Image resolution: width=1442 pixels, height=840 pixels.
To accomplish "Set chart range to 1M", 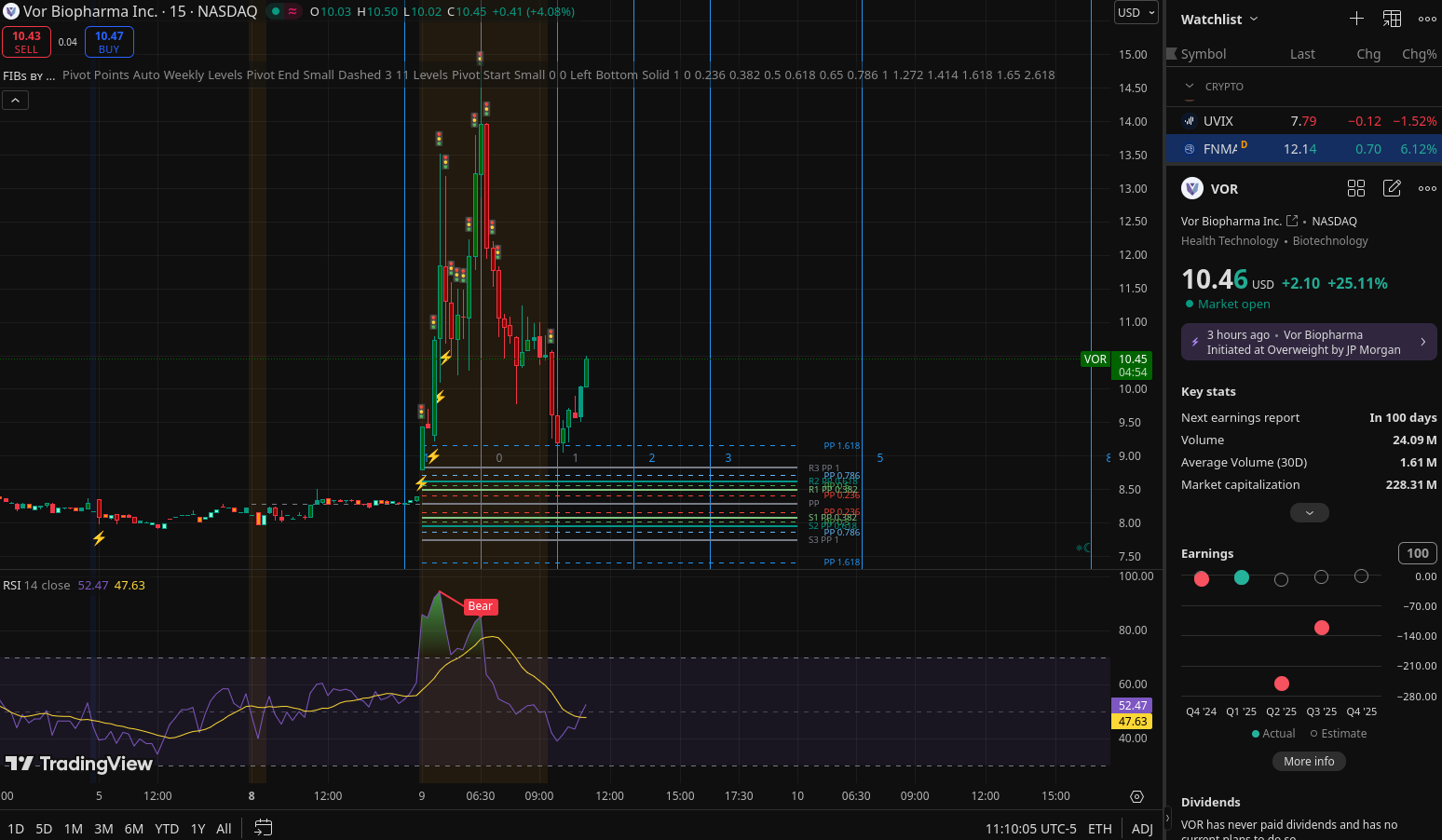I will [74, 829].
